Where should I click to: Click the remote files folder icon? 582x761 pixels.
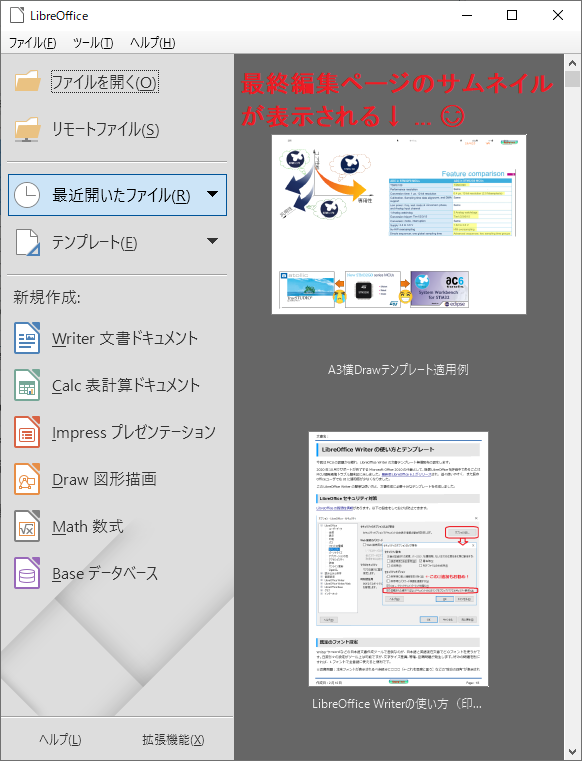pyautogui.click(x=27, y=129)
